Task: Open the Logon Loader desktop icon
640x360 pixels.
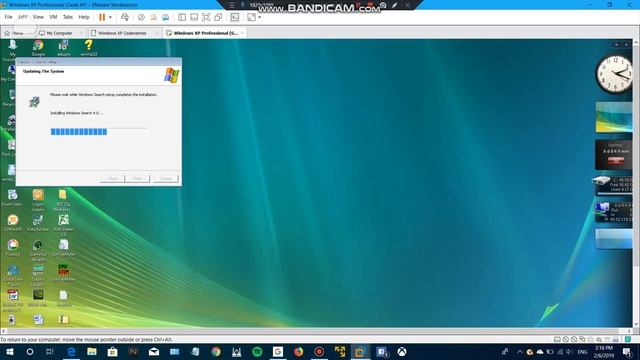Action: click(38, 200)
